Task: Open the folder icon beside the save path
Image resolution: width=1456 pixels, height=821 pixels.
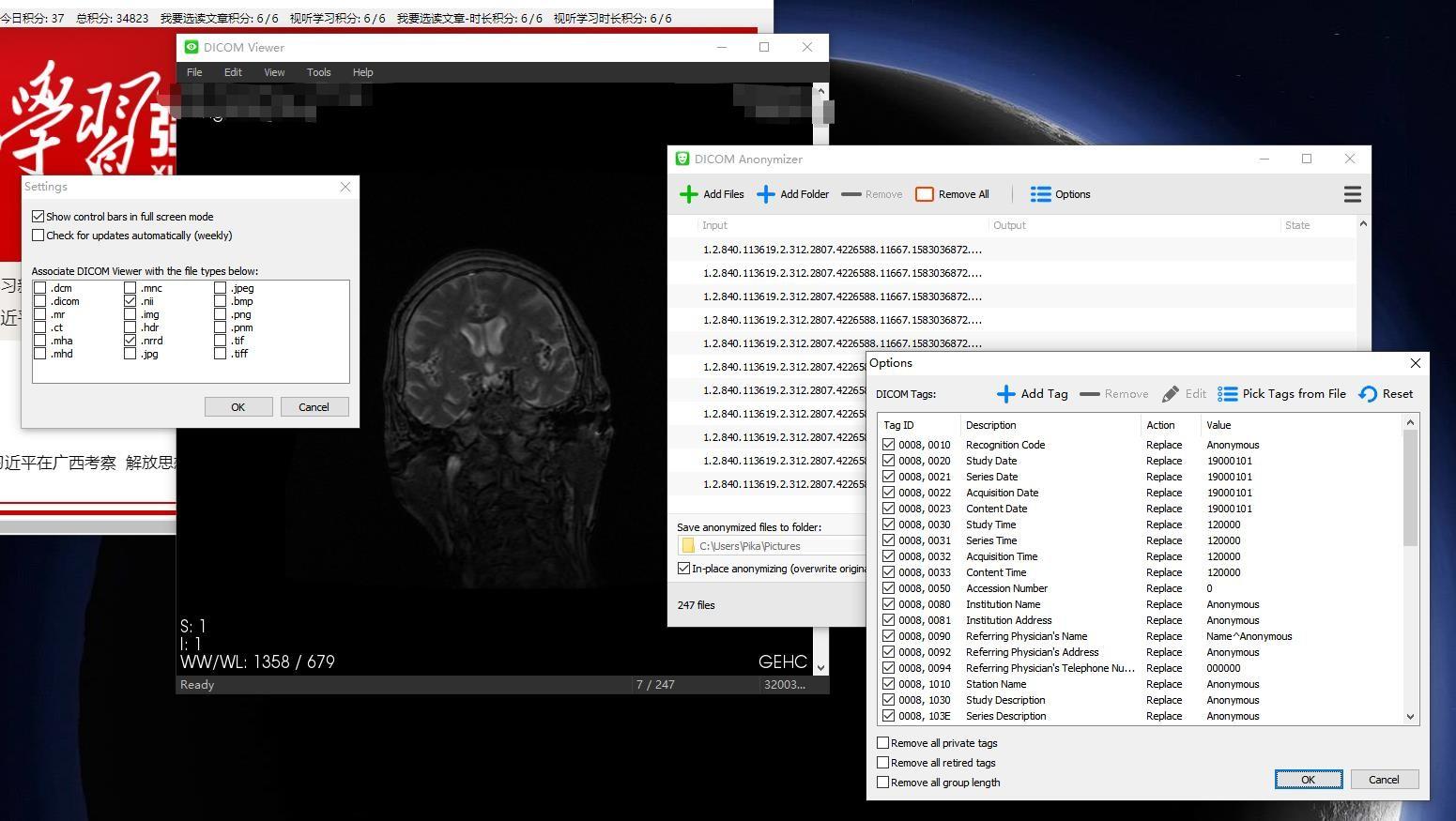Action: (688, 545)
